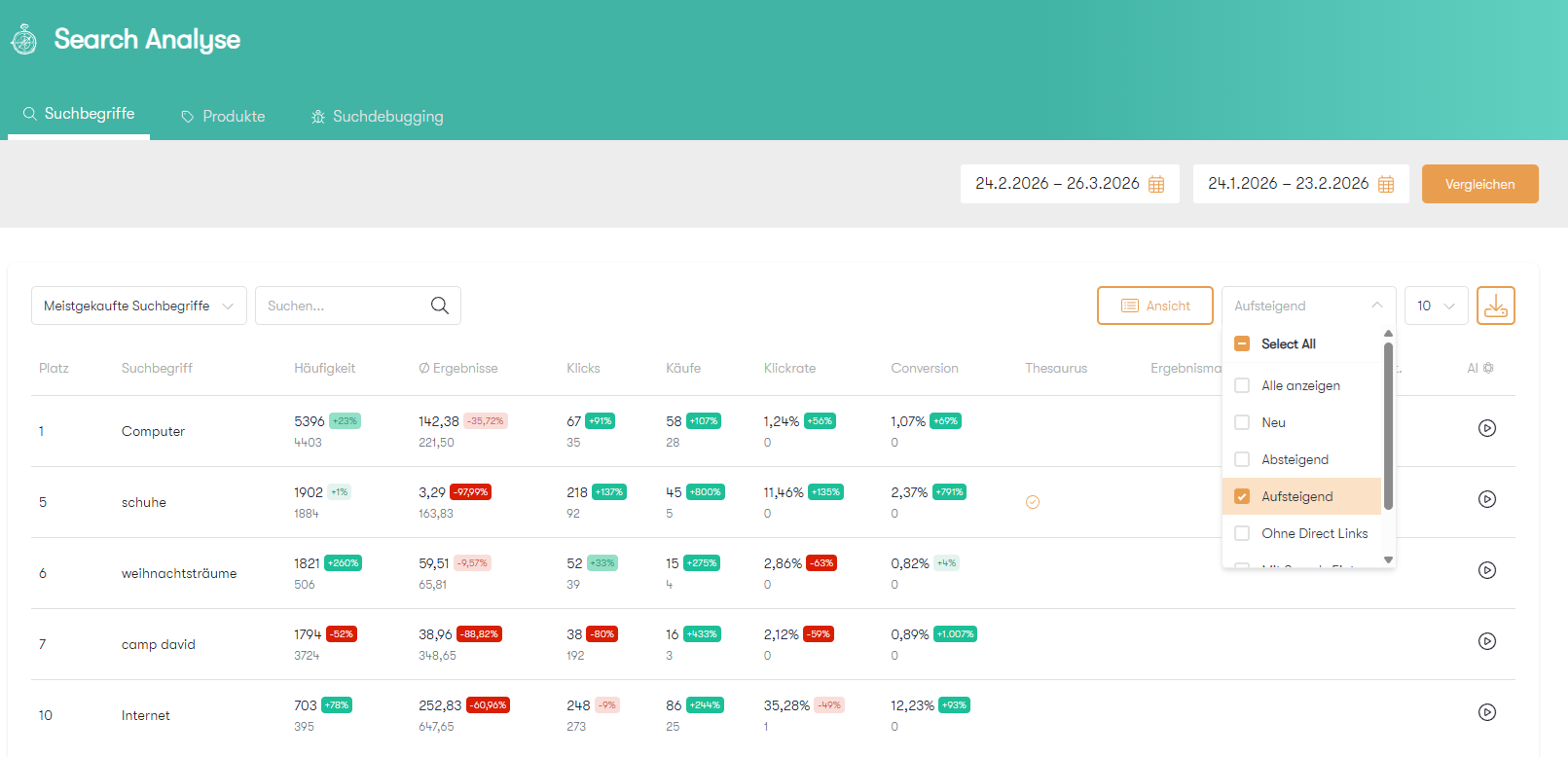Enable the Neu checkbox filter
1568x757 pixels.
click(x=1242, y=422)
